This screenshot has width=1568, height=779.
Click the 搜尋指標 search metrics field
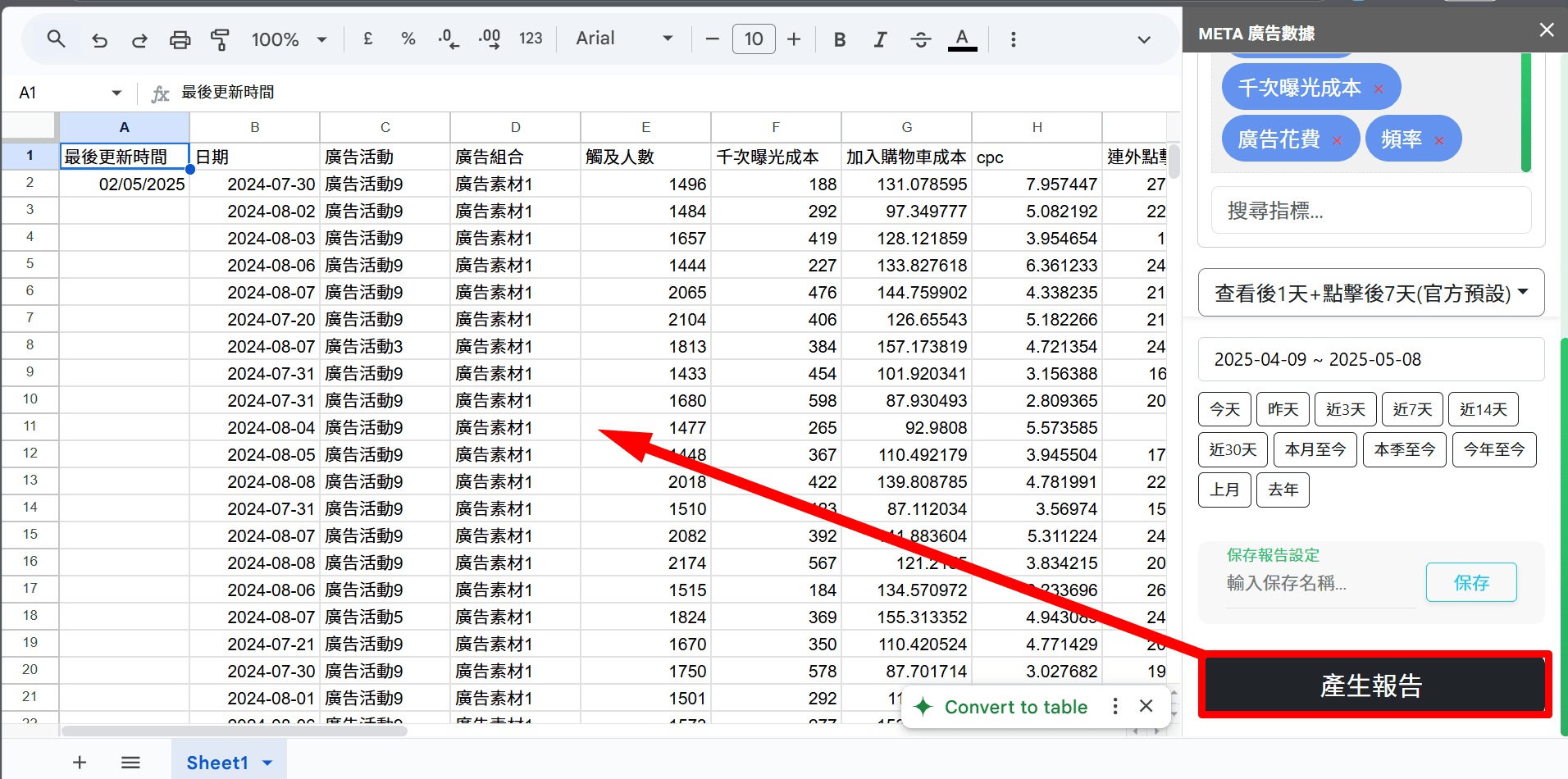[1370, 211]
